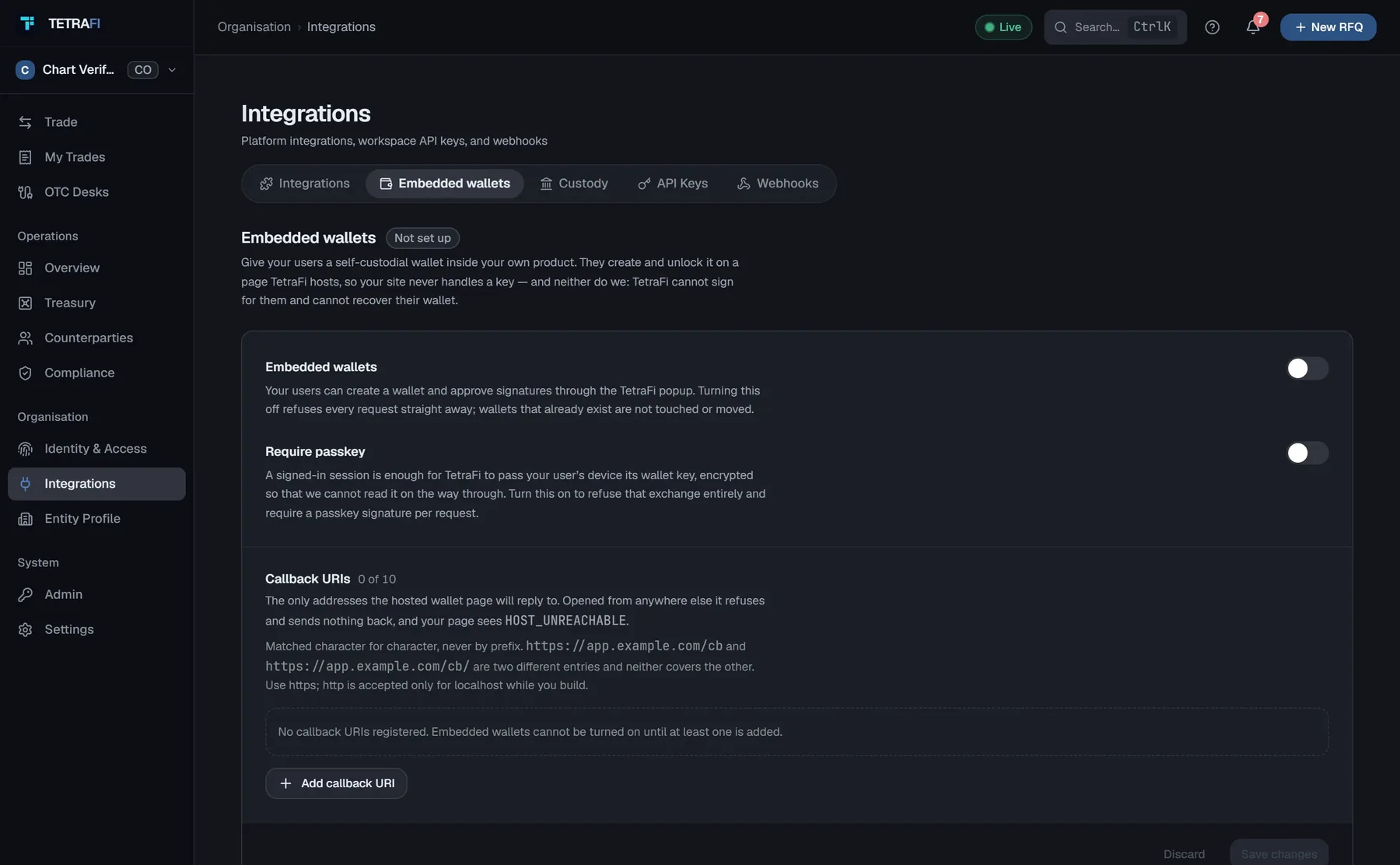Image resolution: width=1400 pixels, height=865 pixels.
Task: Click the OTC Desks icon
Action: coord(26,192)
